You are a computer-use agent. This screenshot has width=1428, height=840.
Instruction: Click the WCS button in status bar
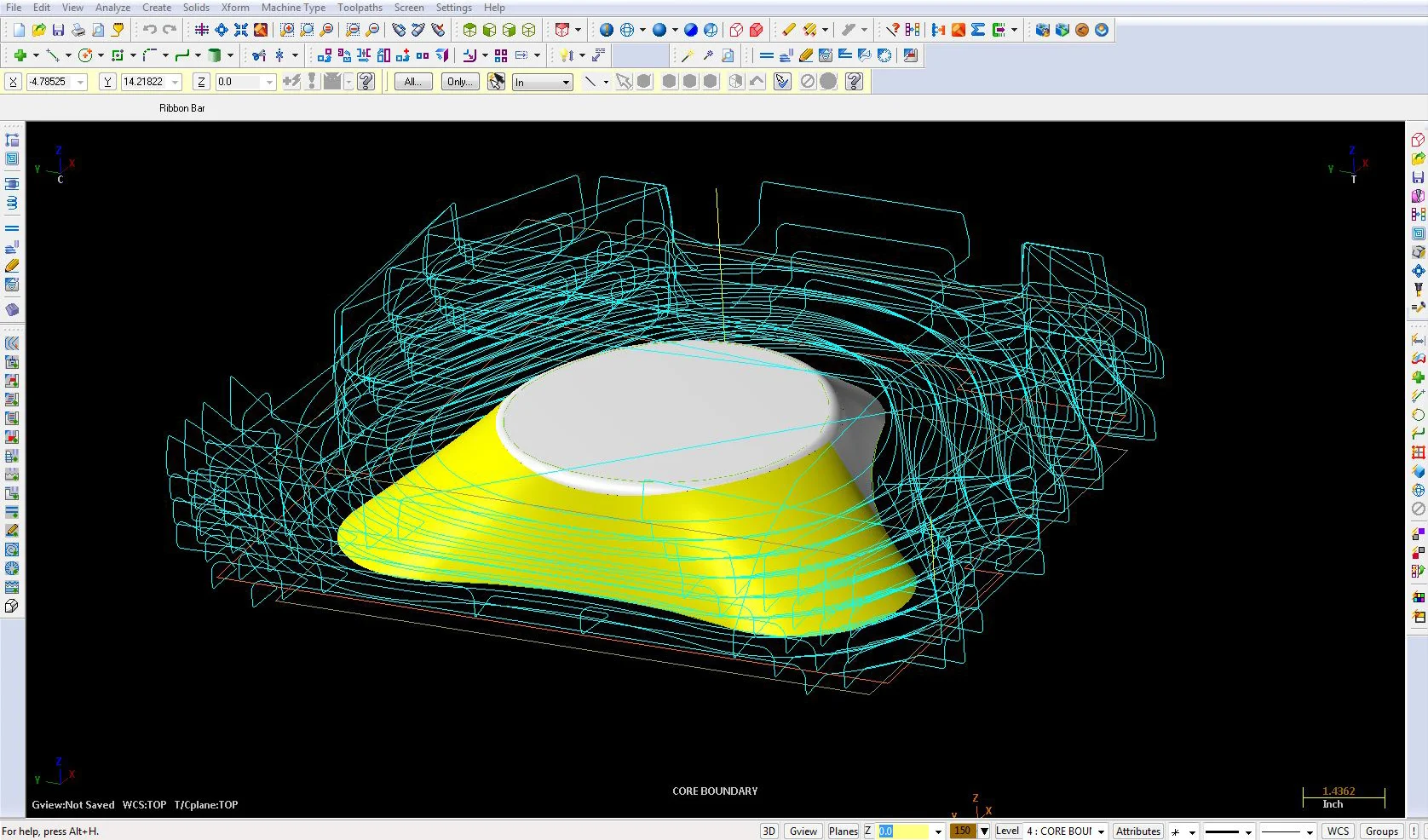click(x=1338, y=831)
